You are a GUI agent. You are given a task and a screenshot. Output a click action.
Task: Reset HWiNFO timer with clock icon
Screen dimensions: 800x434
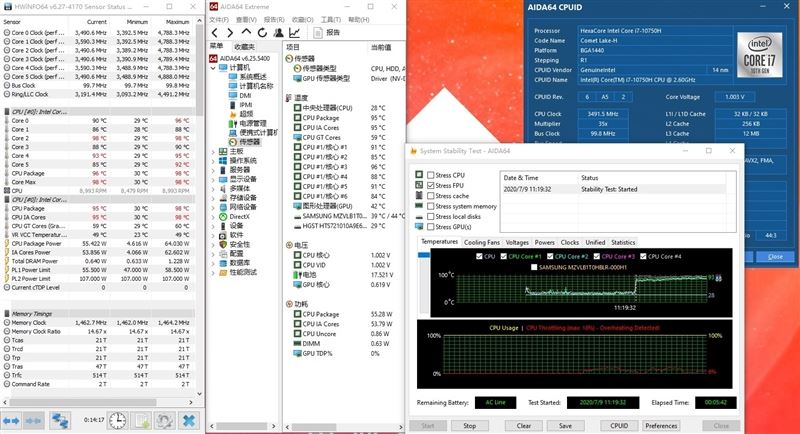pos(117,421)
